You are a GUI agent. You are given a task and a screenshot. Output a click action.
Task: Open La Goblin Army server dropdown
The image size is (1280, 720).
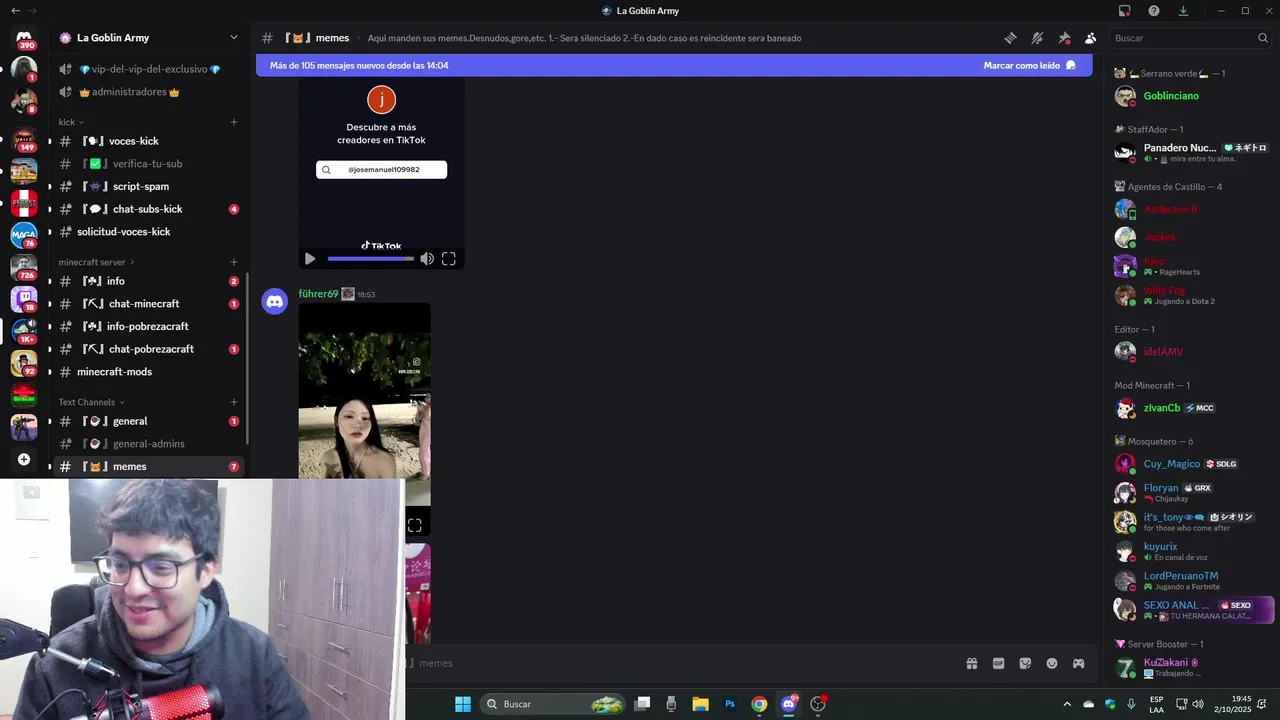click(148, 38)
